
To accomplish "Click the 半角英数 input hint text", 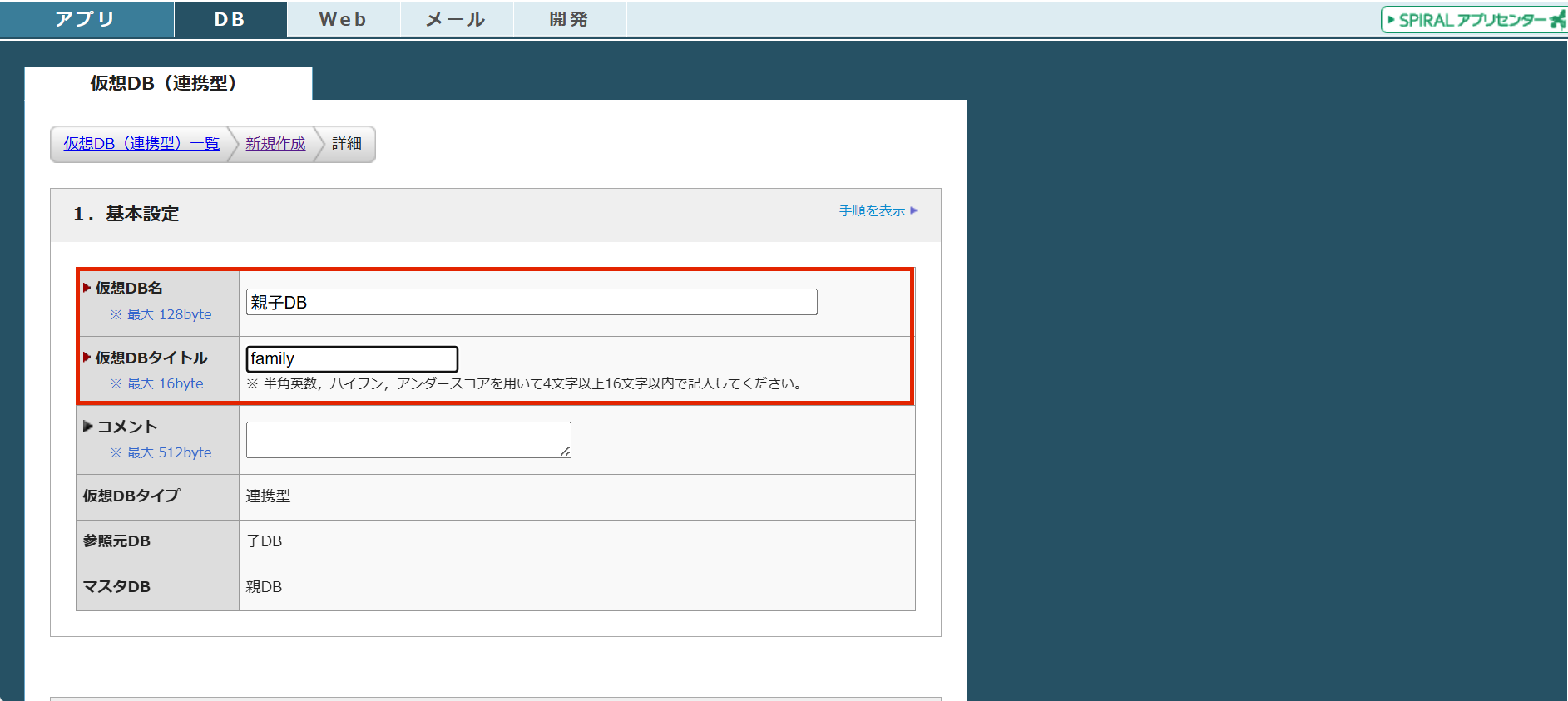I will (524, 383).
